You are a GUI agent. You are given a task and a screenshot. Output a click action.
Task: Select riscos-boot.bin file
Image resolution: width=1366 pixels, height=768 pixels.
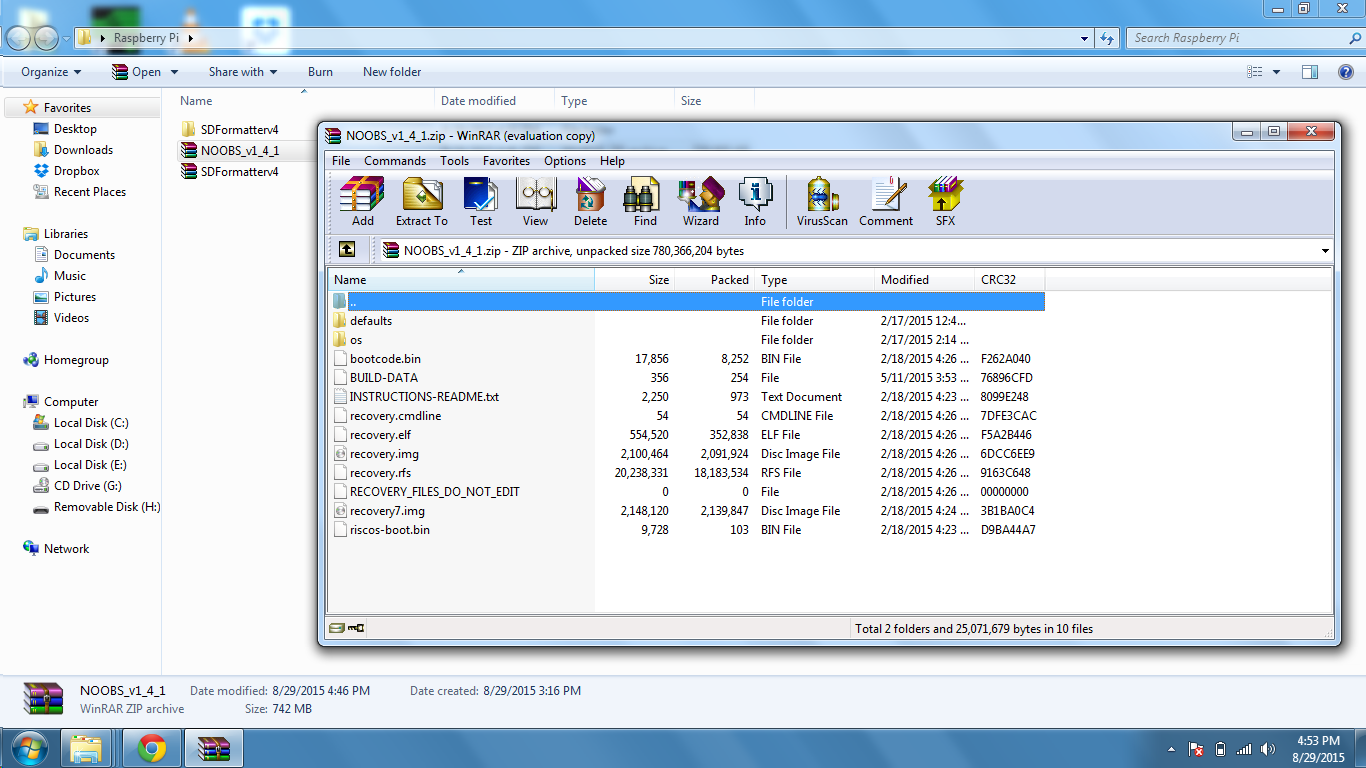coord(390,530)
